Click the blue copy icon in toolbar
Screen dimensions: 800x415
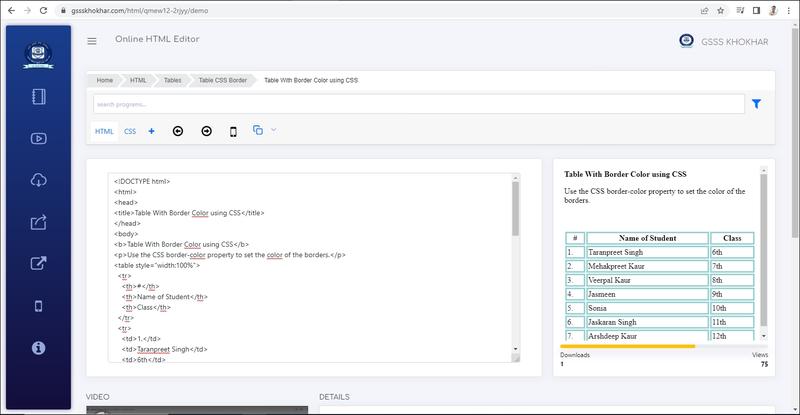click(258, 130)
